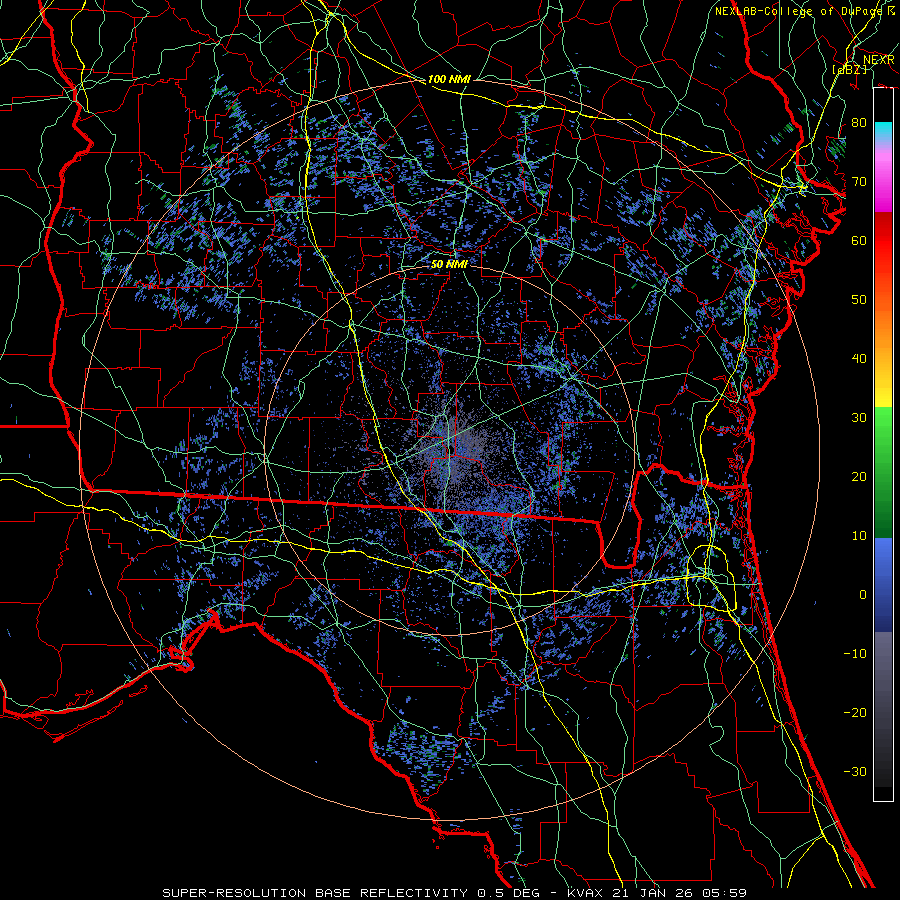
Task: Click the 05:59 timestamp in the caption
Action: point(724,893)
